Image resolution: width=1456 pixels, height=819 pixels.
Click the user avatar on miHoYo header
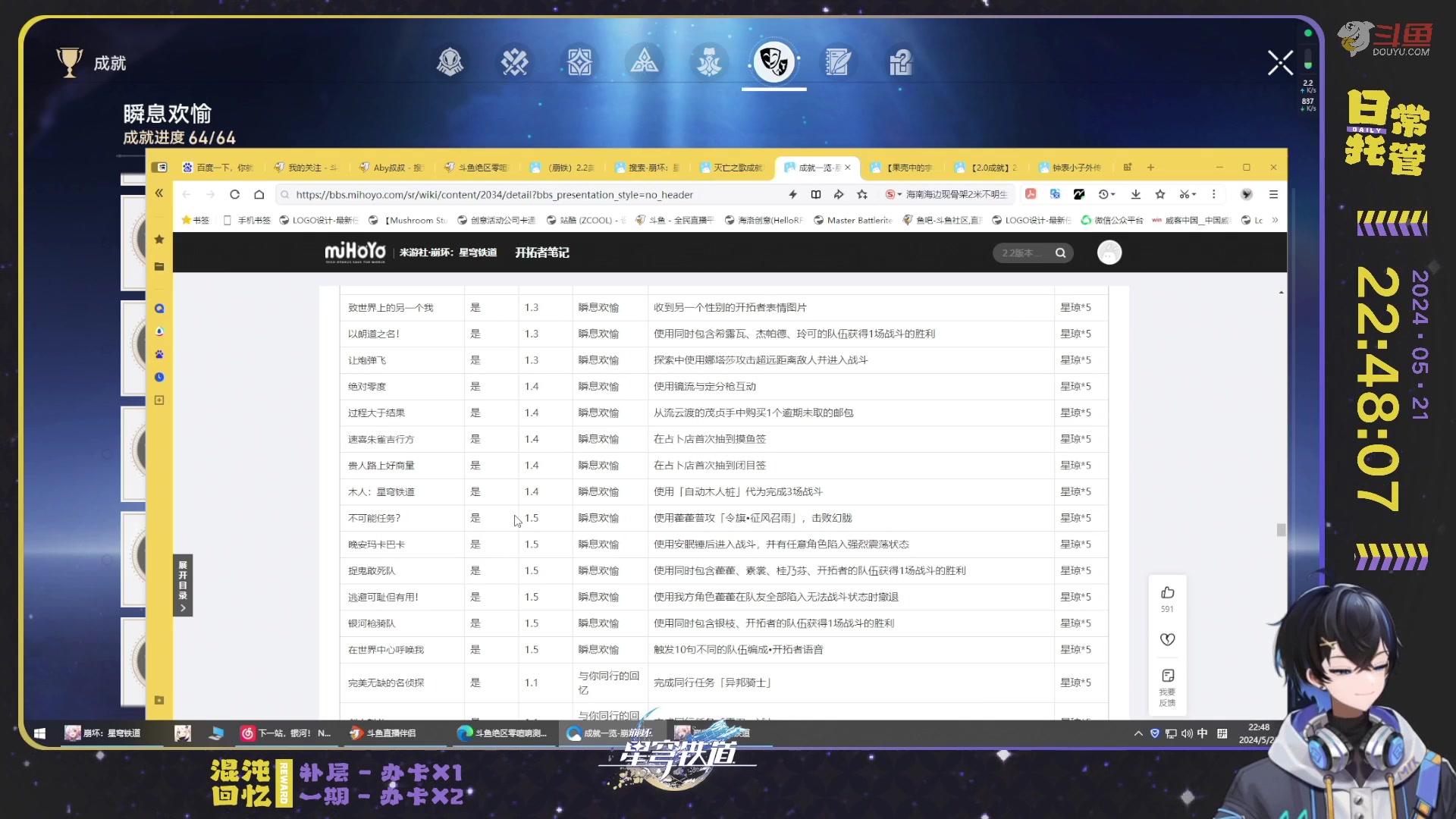[1109, 253]
